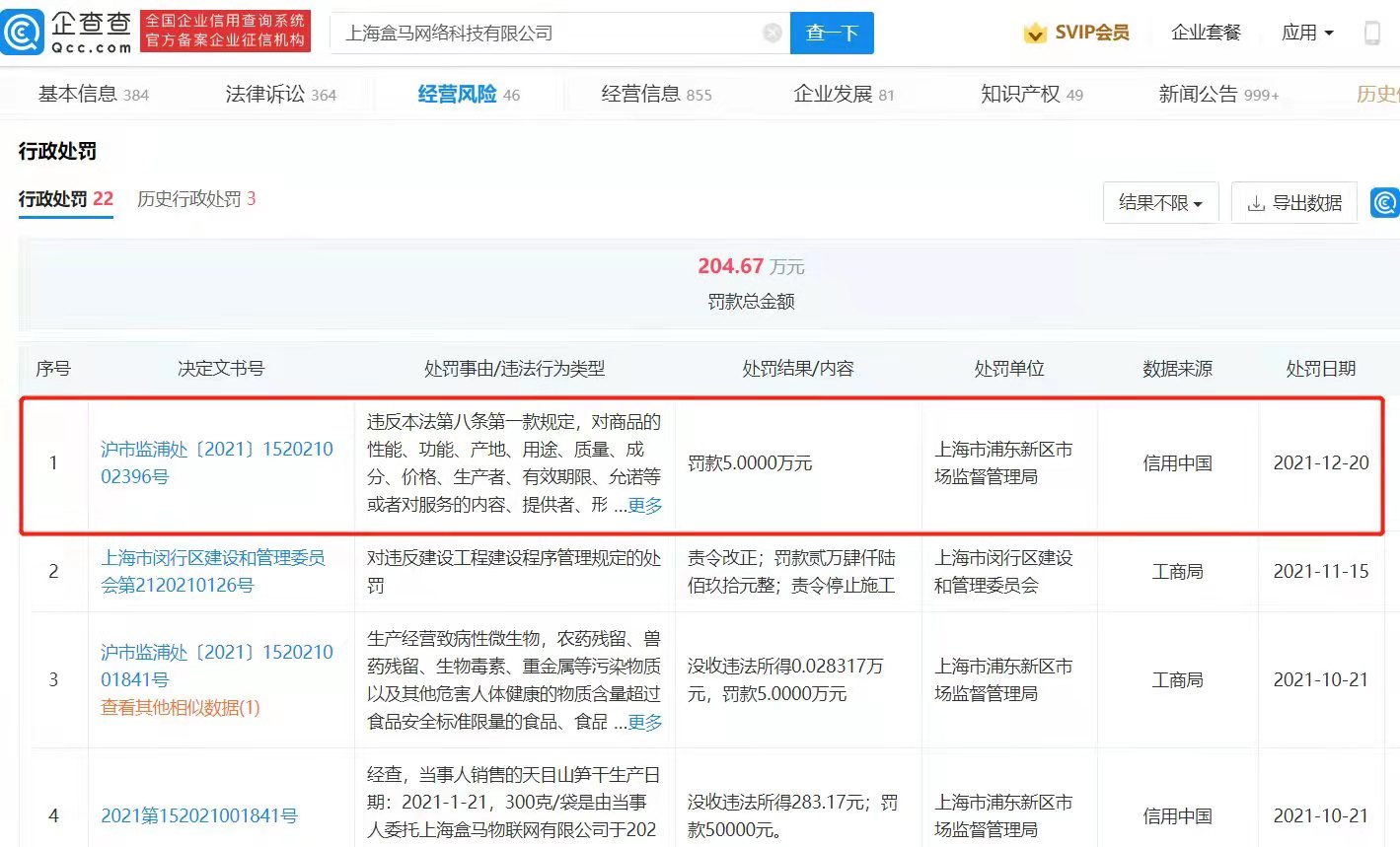Select the 行政处罚 22 sub-tab
This screenshot has width=1400, height=847.
[x=66, y=199]
